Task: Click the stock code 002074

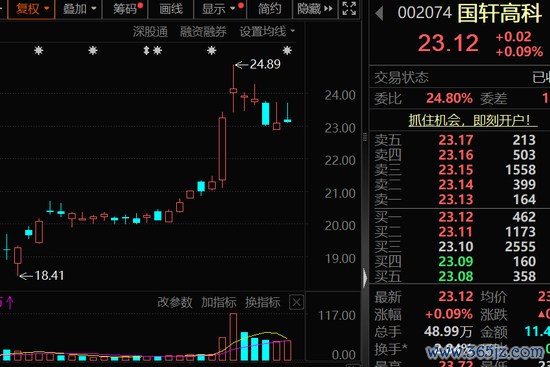Action: point(424,13)
